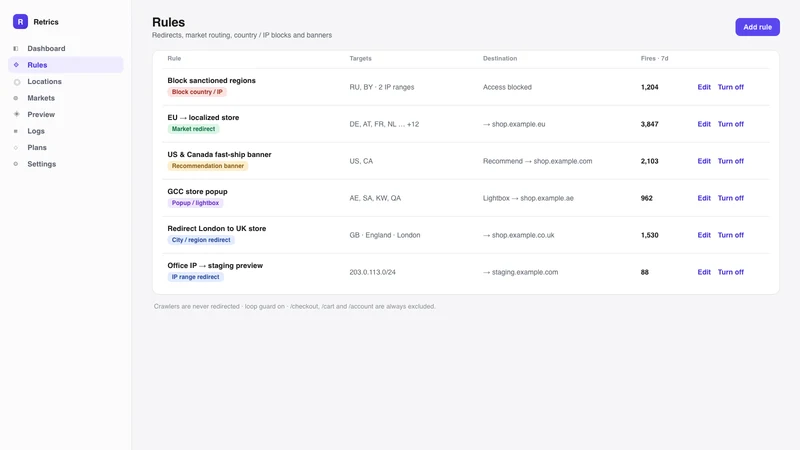Click the Rule column header
The image size is (800, 450).
[174, 59]
